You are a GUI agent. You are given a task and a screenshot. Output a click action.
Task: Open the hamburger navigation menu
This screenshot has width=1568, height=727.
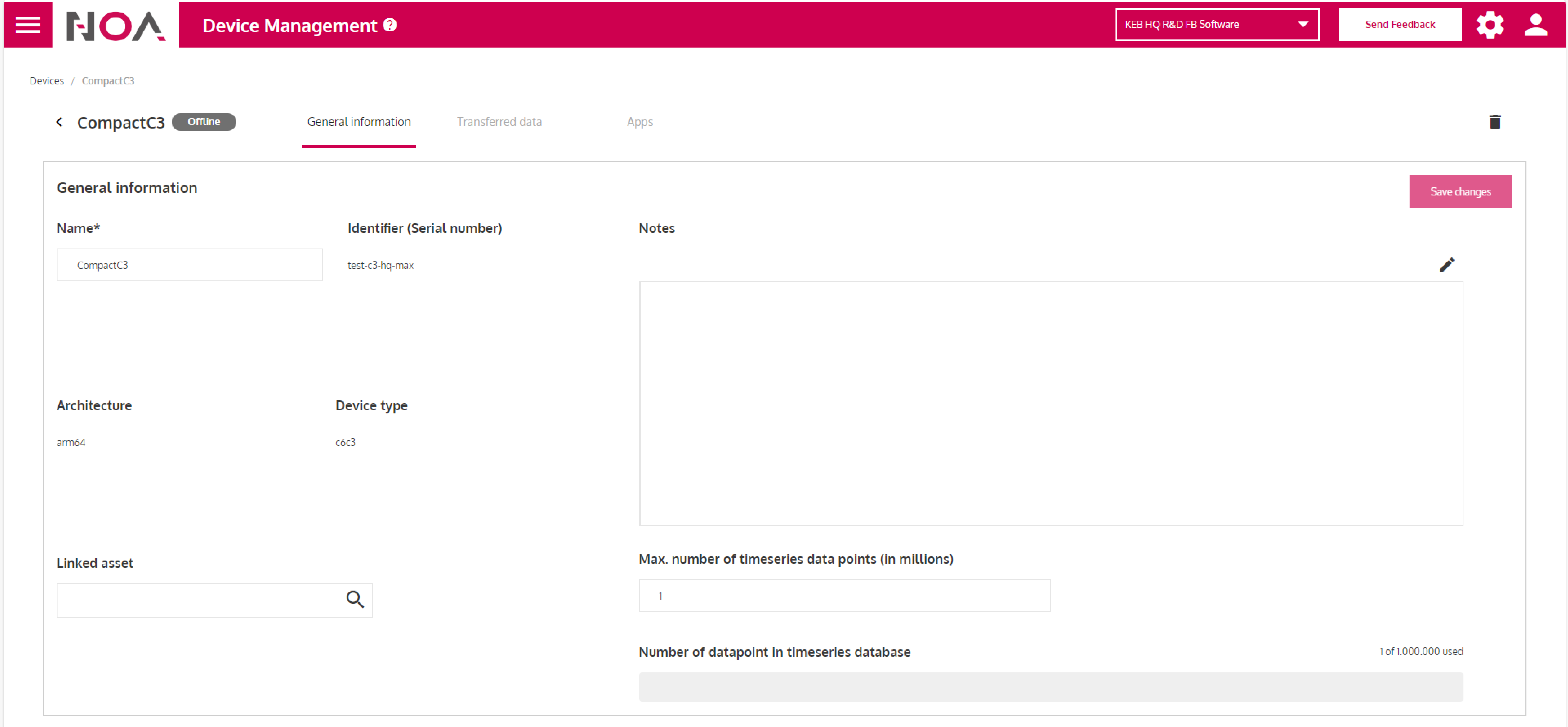click(x=27, y=25)
